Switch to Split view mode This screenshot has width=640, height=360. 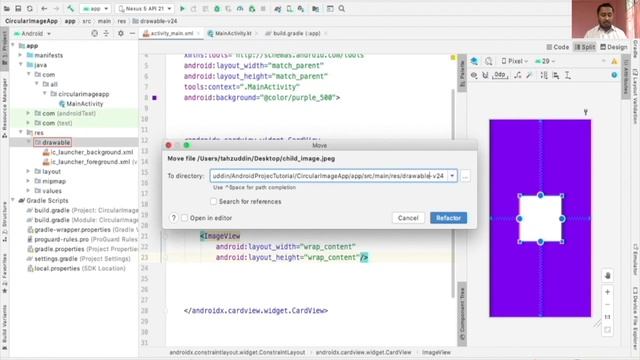[x=584, y=47]
